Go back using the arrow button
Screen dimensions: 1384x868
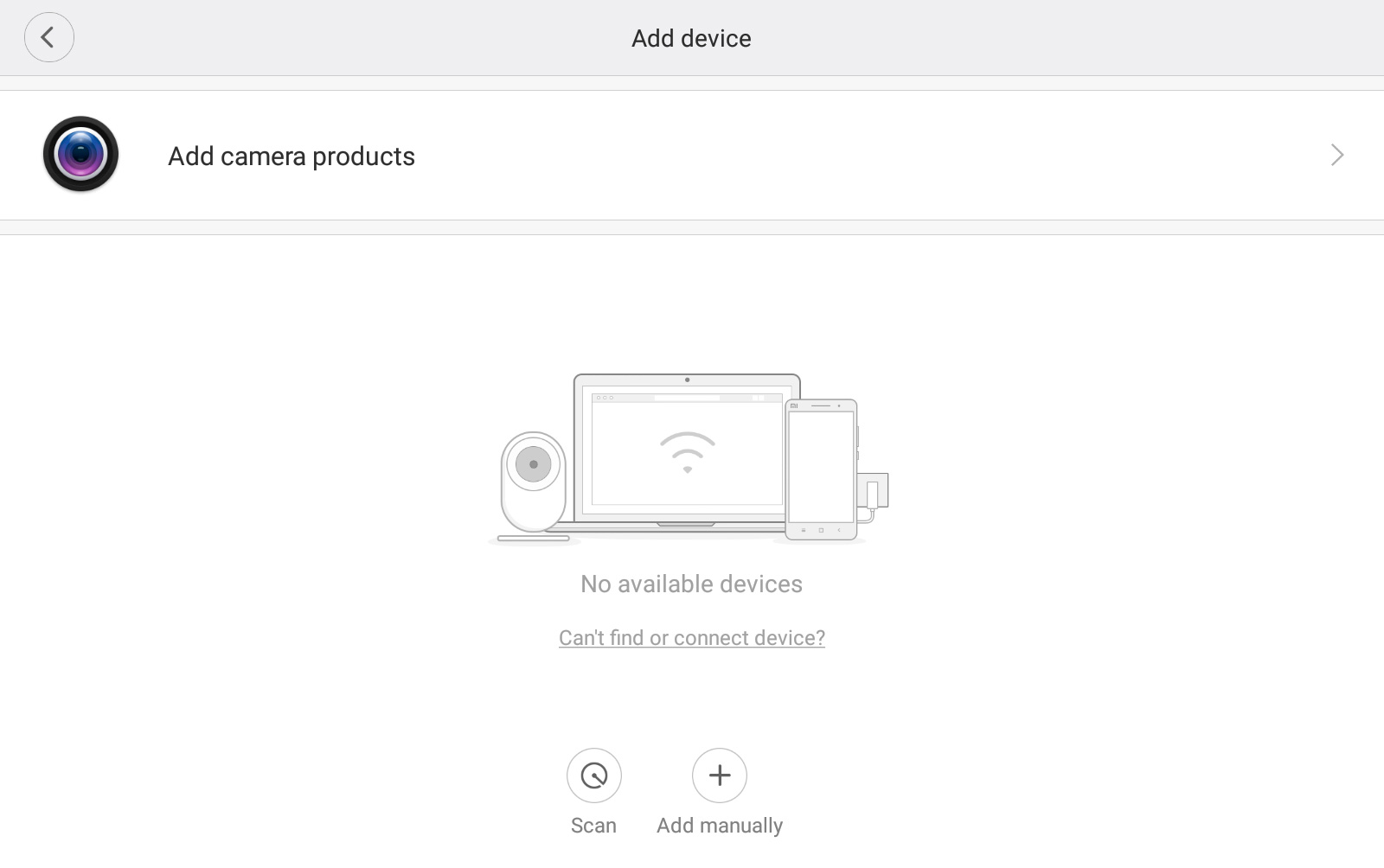[x=48, y=37]
